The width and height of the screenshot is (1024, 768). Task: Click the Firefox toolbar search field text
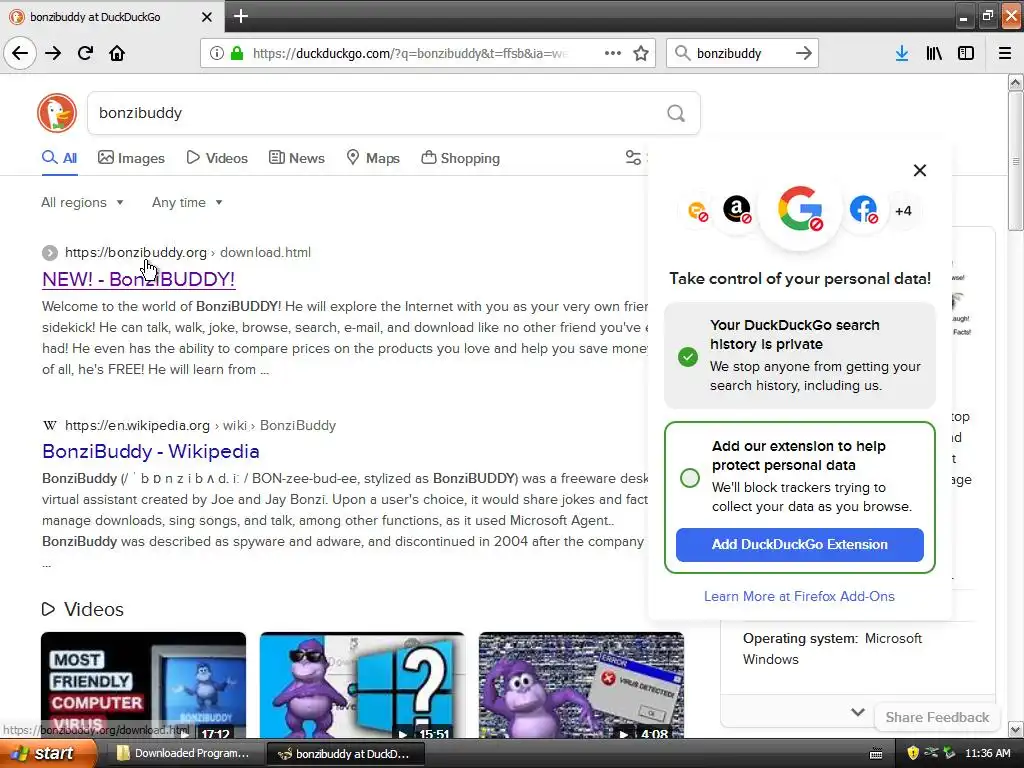(x=729, y=53)
